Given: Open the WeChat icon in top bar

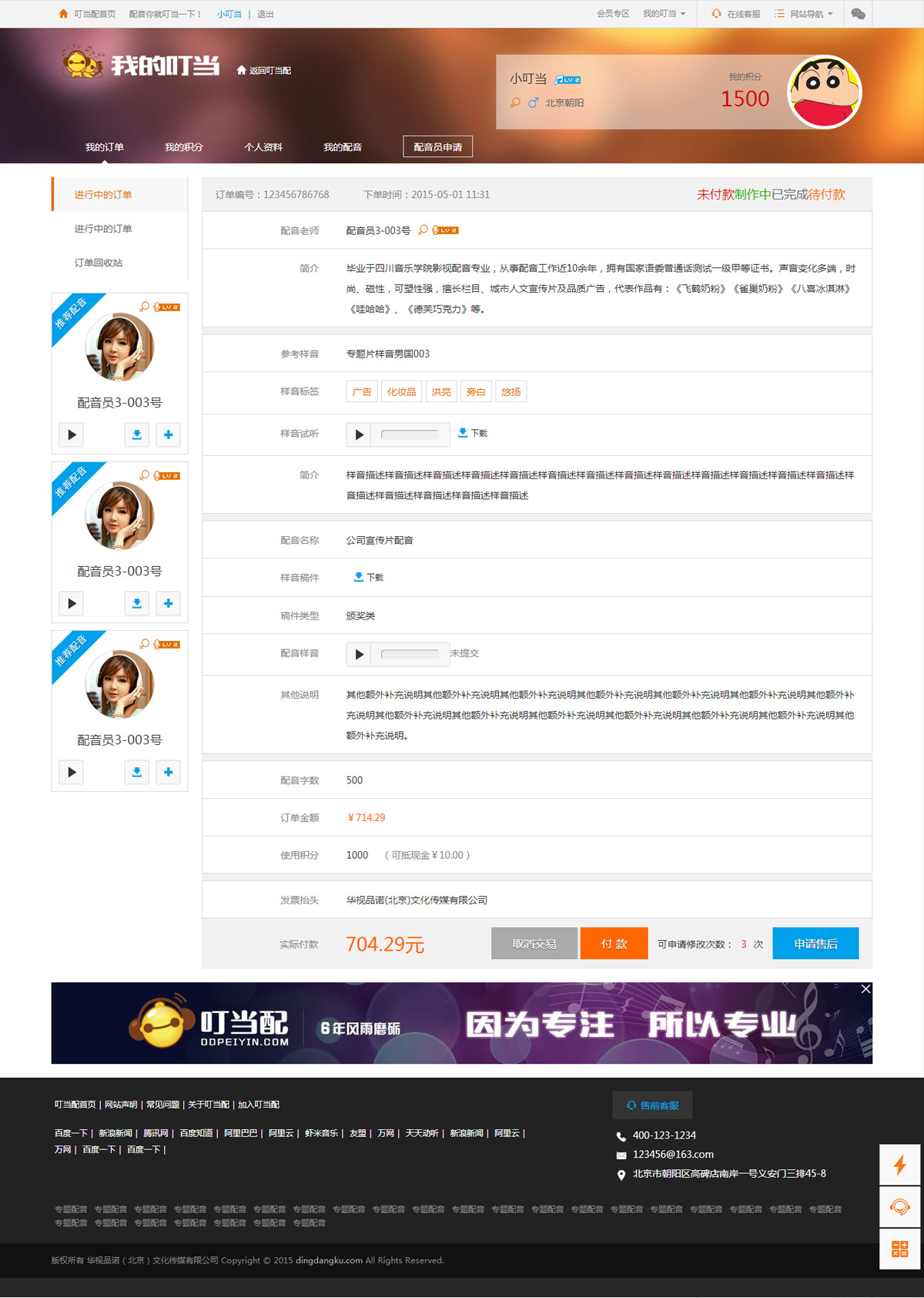Looking at the screenshot, I should (858, 14).
